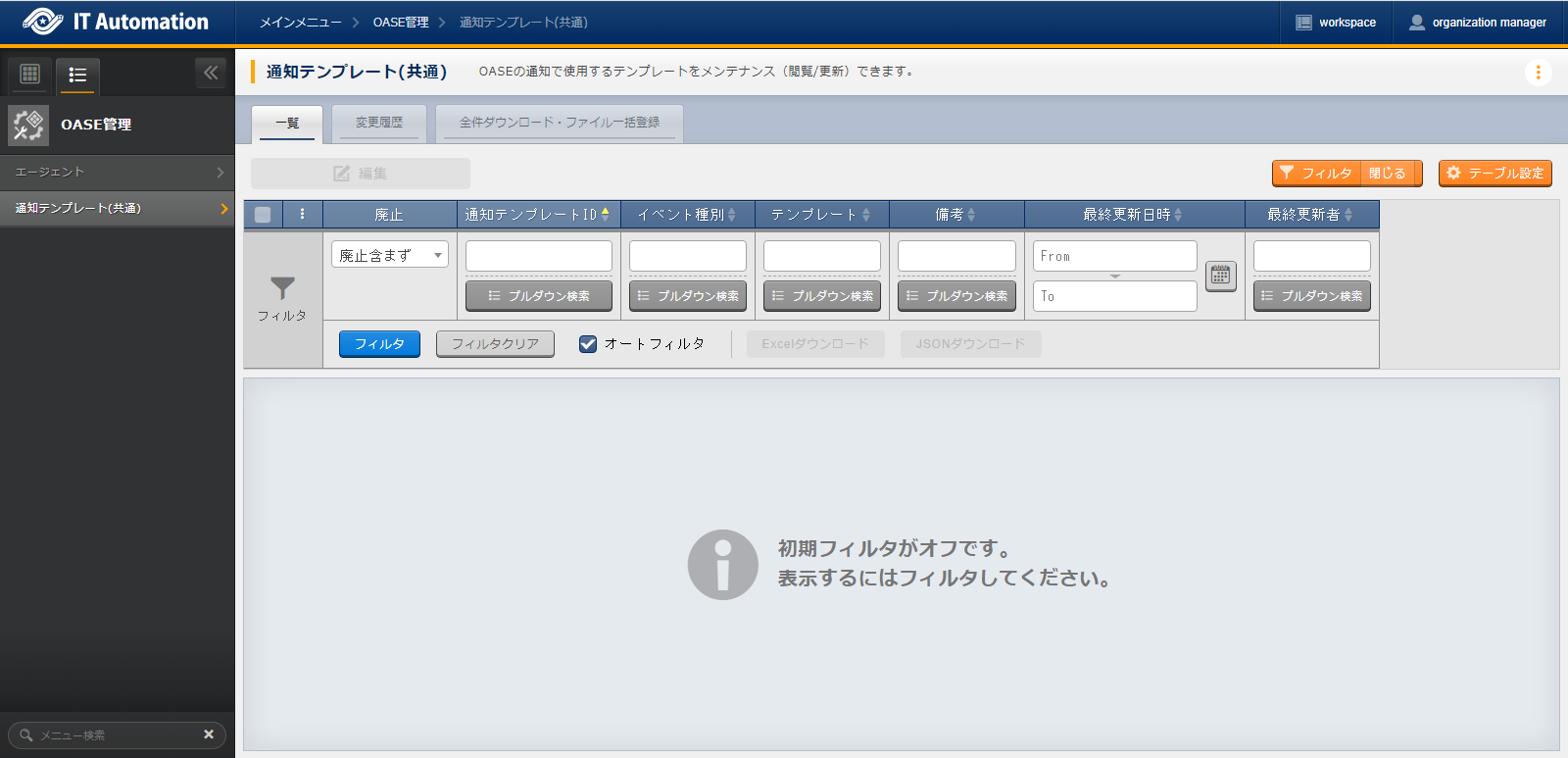Toggle the select-all checkbox in table header
The height and width of the screenshot is (758, 1568).
[263, 214]
